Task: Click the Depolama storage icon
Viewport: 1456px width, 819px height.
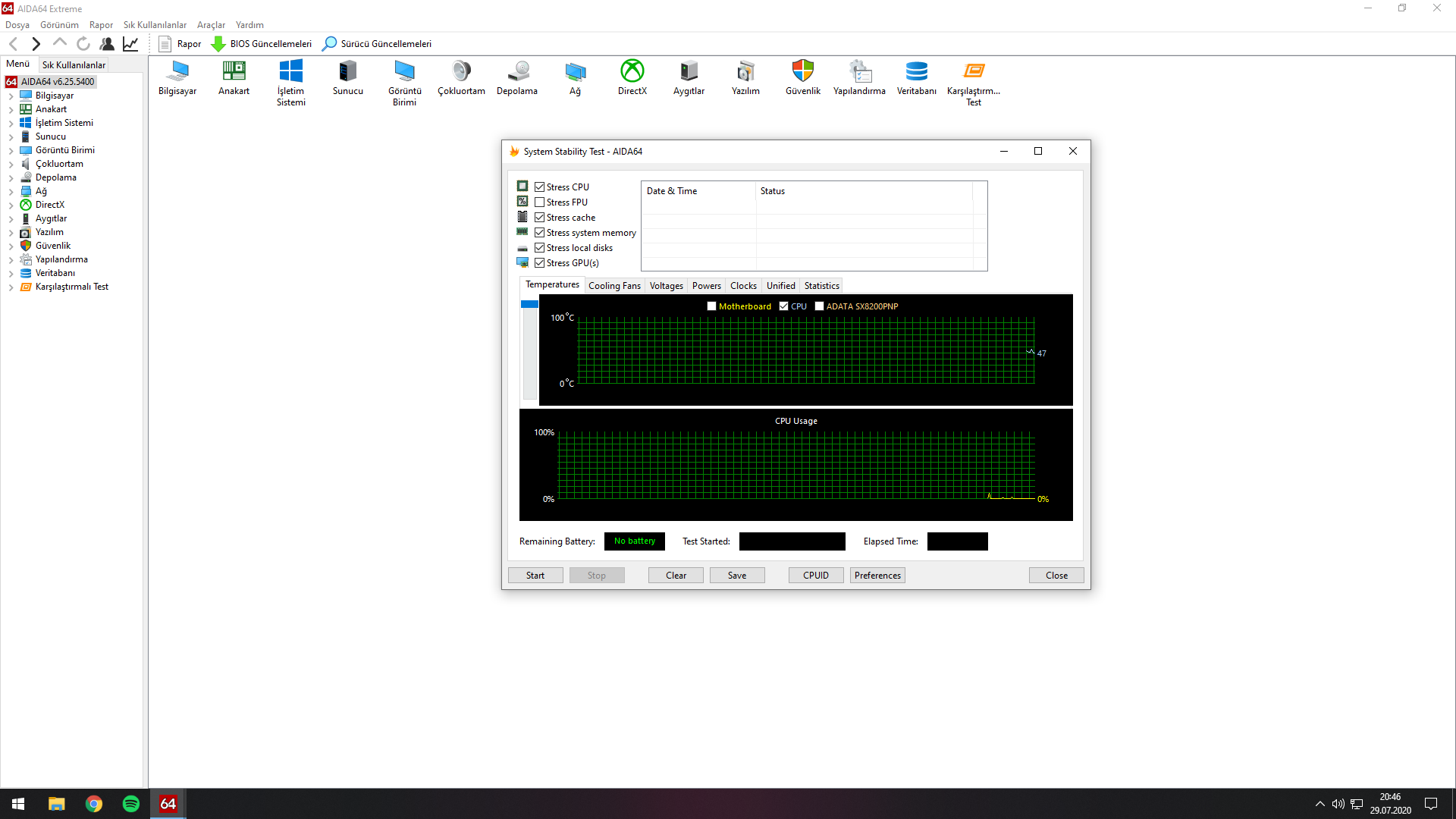Action: point(518,71)
